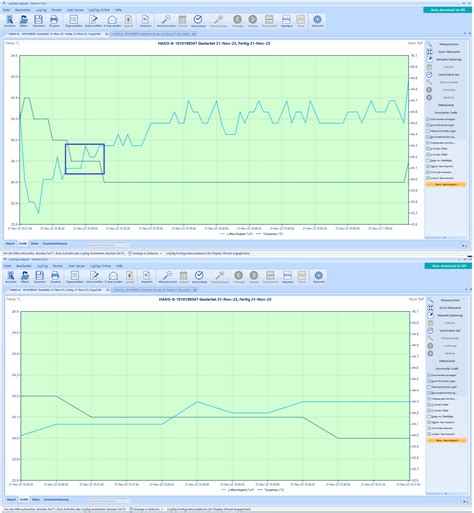Click Zoom Messwerte side panel icon, lower window
This screenshot has height=513, width=474.
tap(430, 308)
